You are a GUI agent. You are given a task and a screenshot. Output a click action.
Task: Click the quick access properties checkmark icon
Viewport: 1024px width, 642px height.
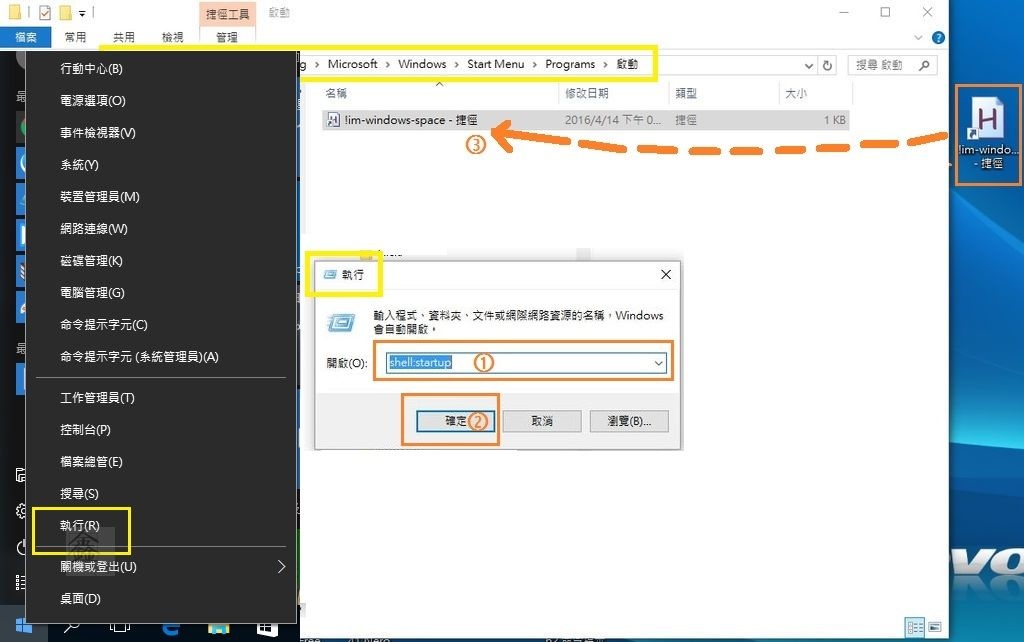(x=45, y=12)
